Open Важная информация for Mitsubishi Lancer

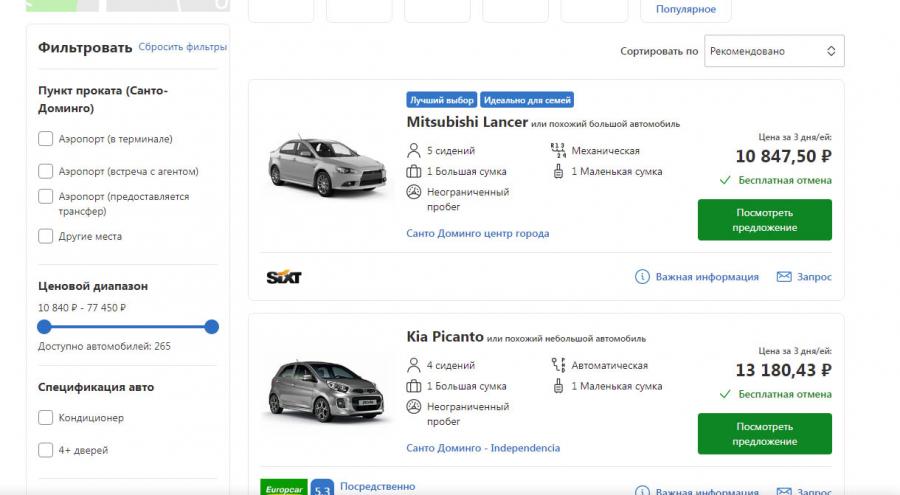(x=707, y=277)
